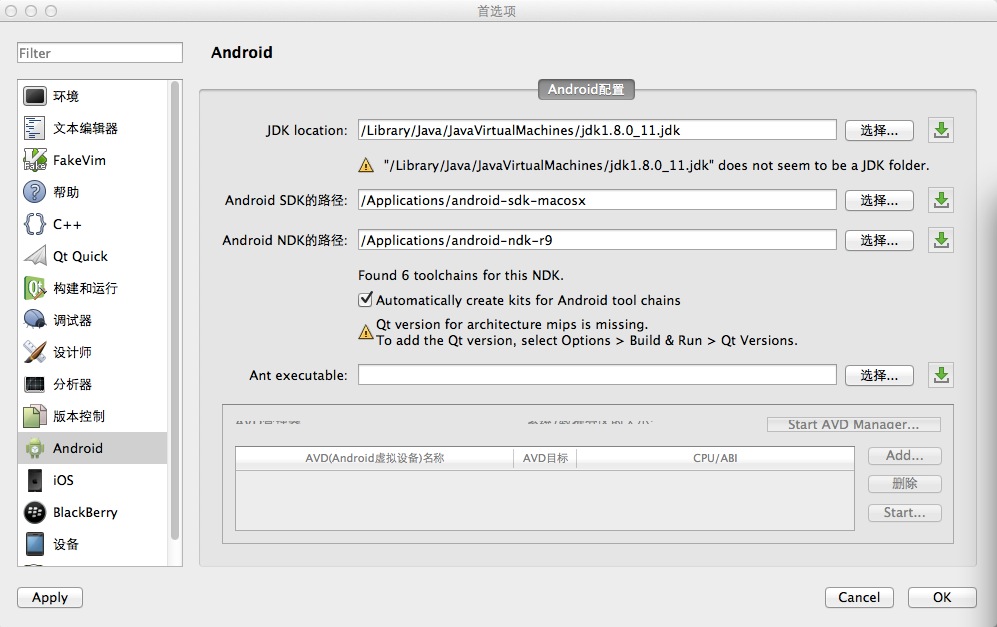Click the Add... AVD button

coord(905,455)
